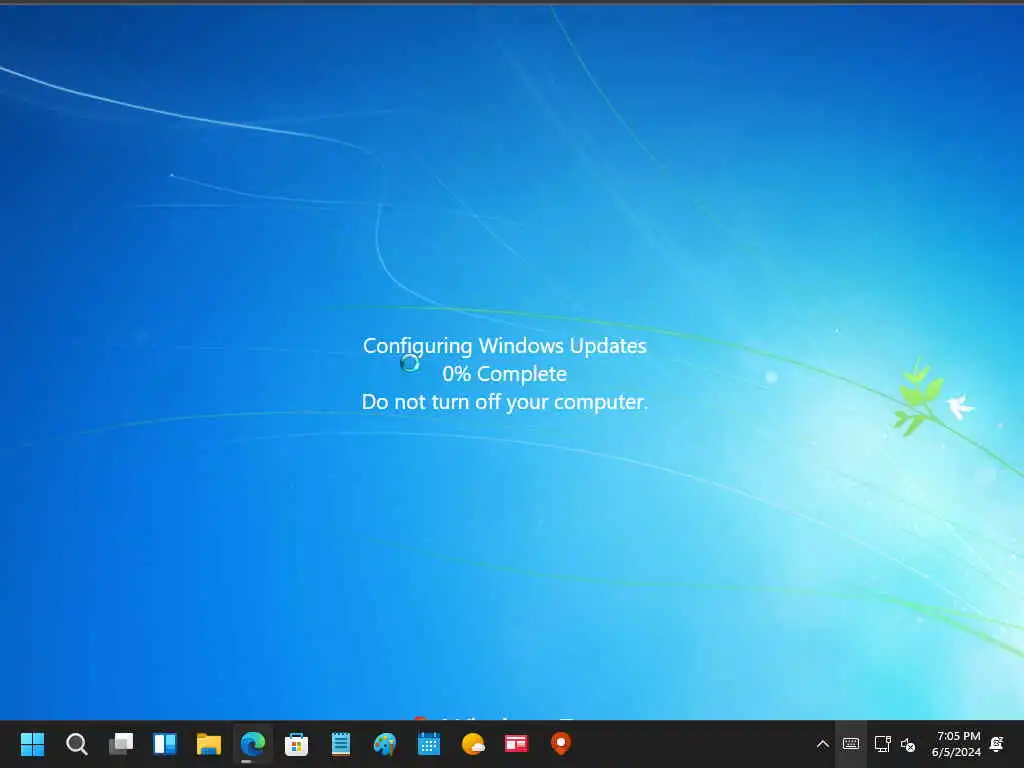Open the Maps app icon
The height and width of the screenshot is (768, 1024).
(x=560, y=744)
